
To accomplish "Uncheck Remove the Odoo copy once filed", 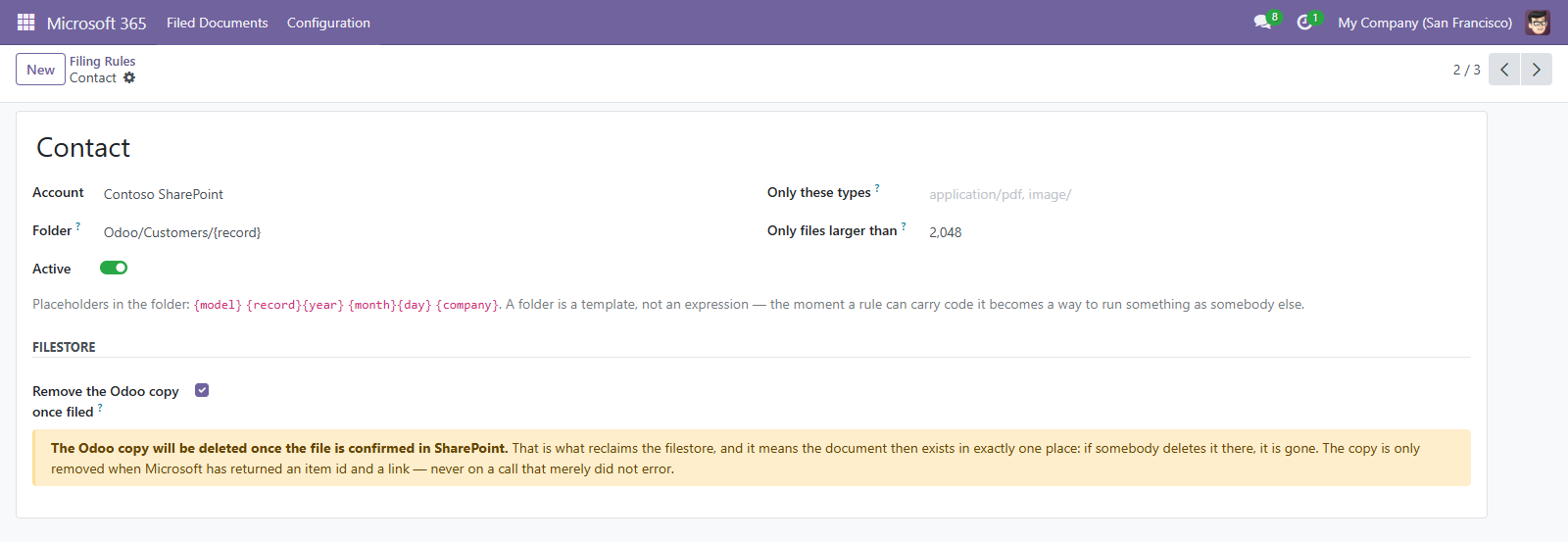I will 202,390.
